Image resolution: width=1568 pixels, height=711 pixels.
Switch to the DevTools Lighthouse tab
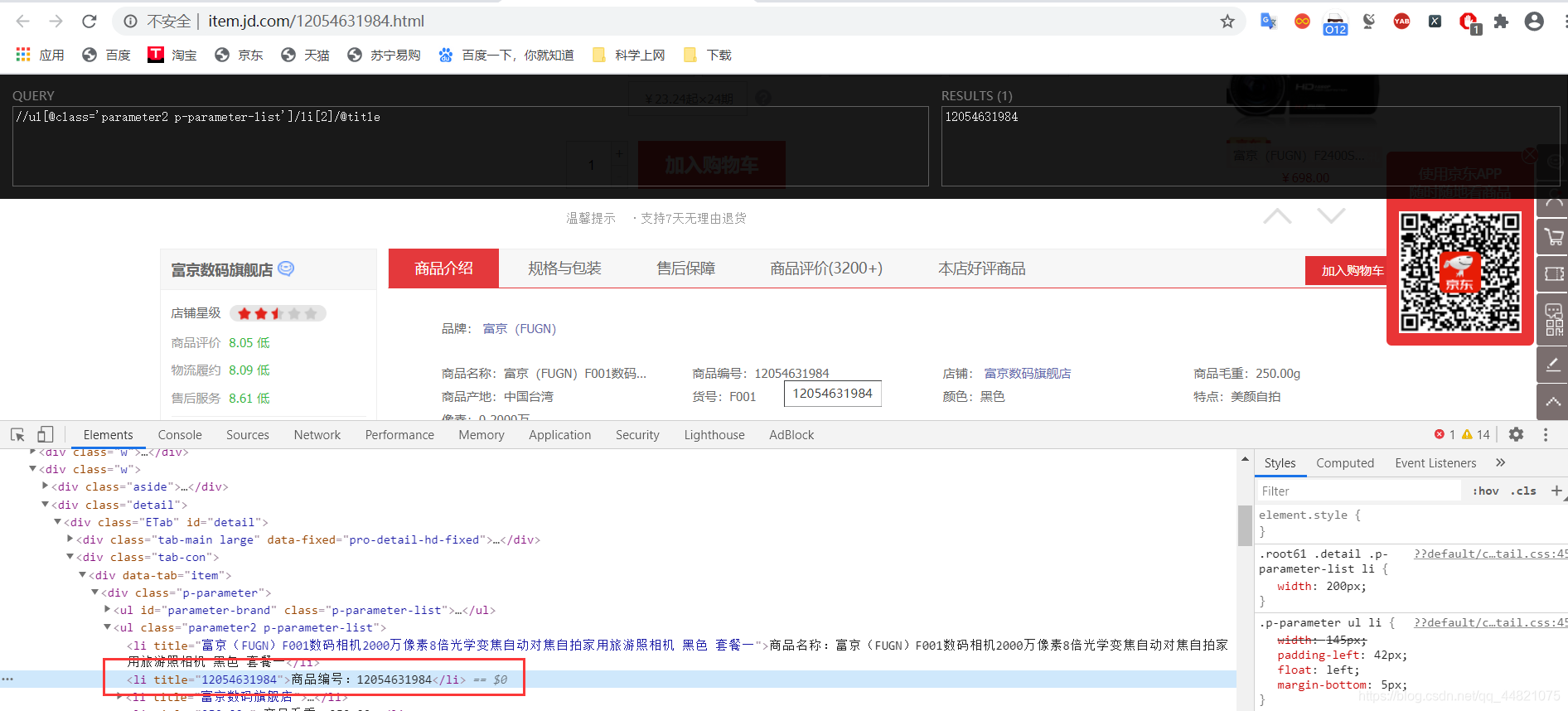[714, 434]
